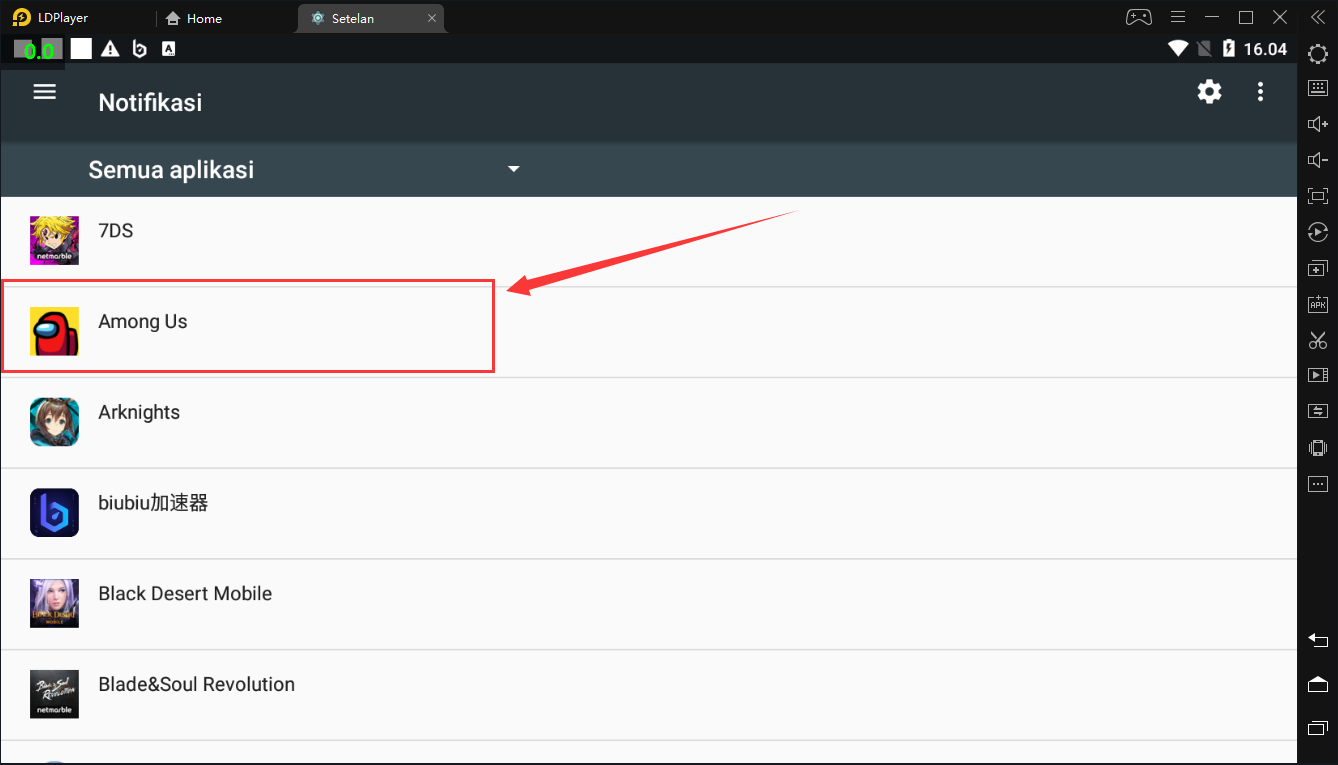Close the Setelan tab
Image resolution: width=1338 pixels, height=765 pixels.
coord(432,18)
